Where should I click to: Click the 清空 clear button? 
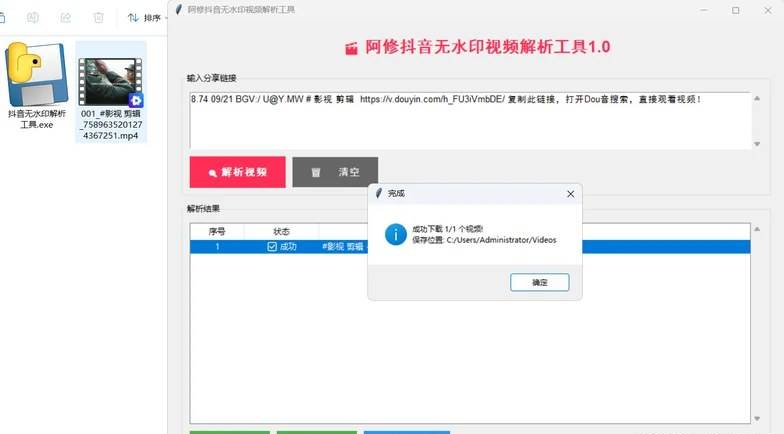pos(335,172)
